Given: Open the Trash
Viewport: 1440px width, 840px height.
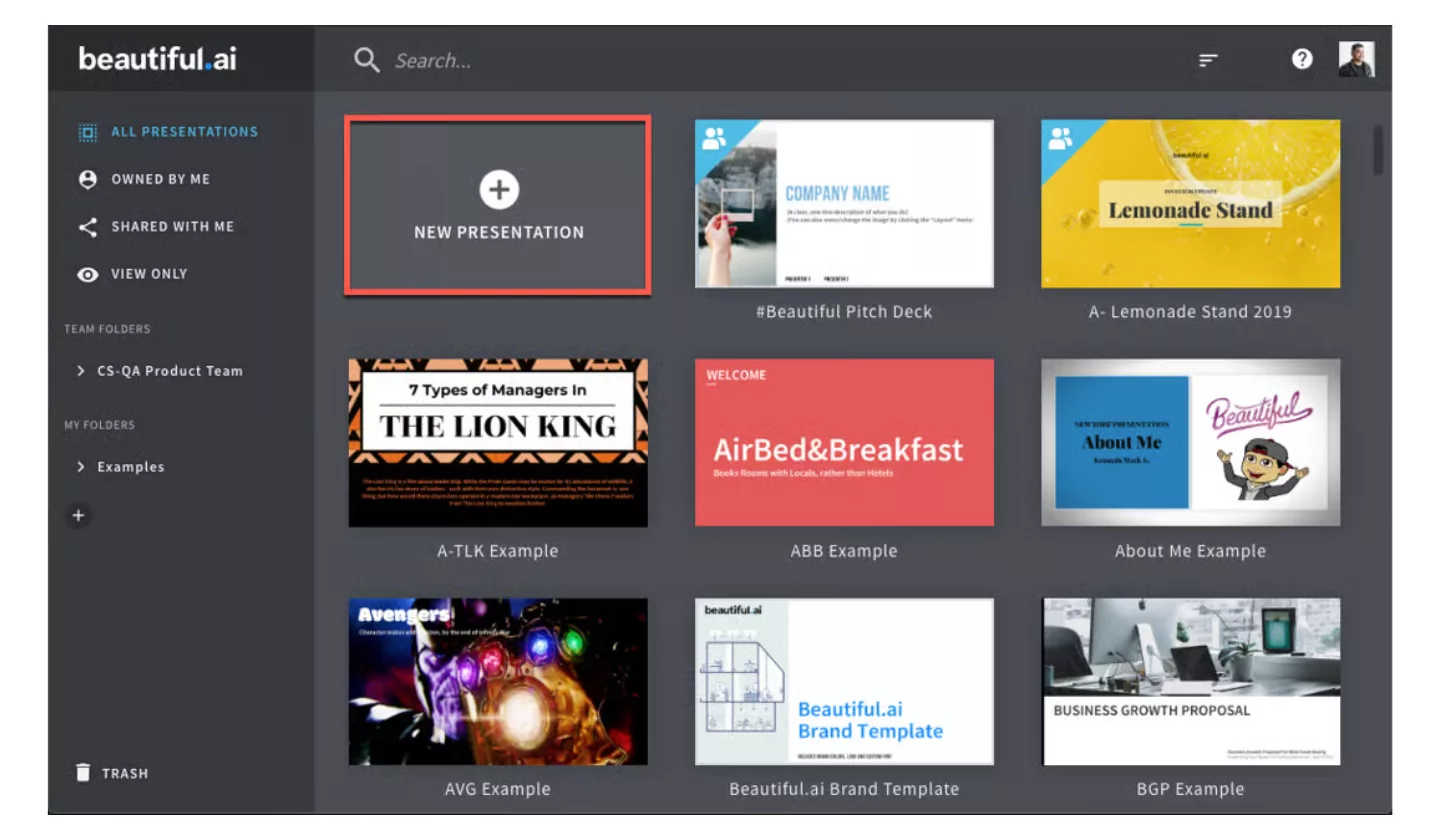Looking at the screenshot, I should (113, 772).
